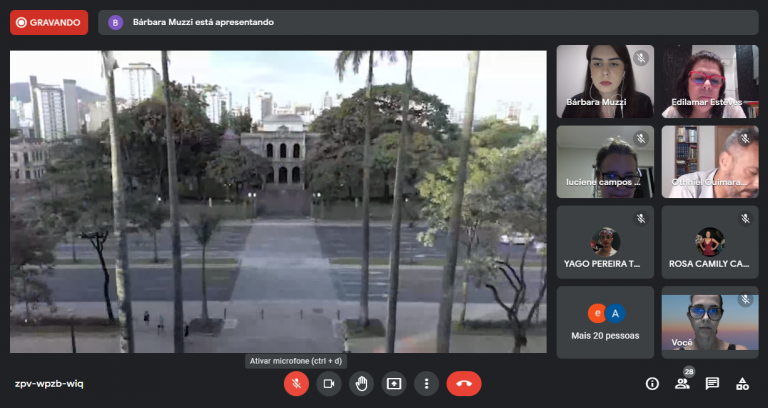Screen dimensions: 768x408
Task: Select Edilamar Esteves's video tile
Action: tap(710, 81)
